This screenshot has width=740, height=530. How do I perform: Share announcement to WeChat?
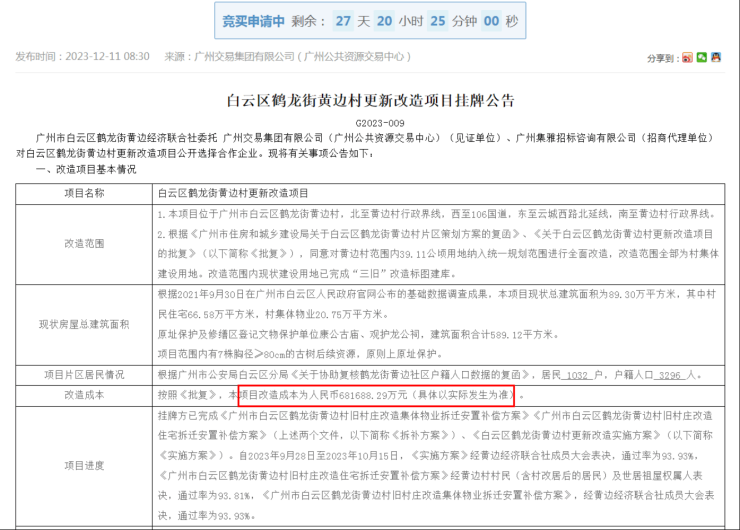[702, 58]
